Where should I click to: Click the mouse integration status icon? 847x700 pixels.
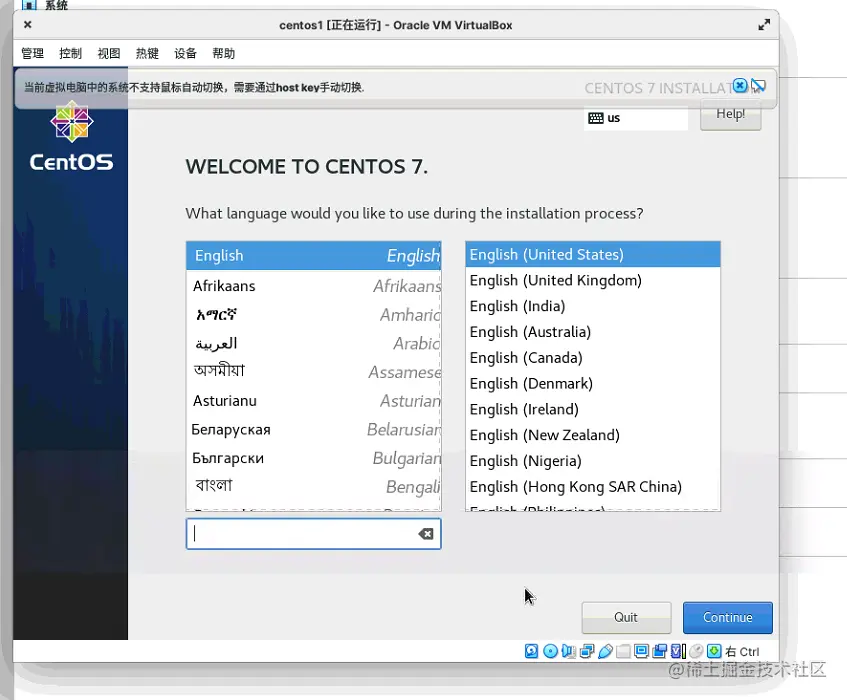click(x=696, y=651)
